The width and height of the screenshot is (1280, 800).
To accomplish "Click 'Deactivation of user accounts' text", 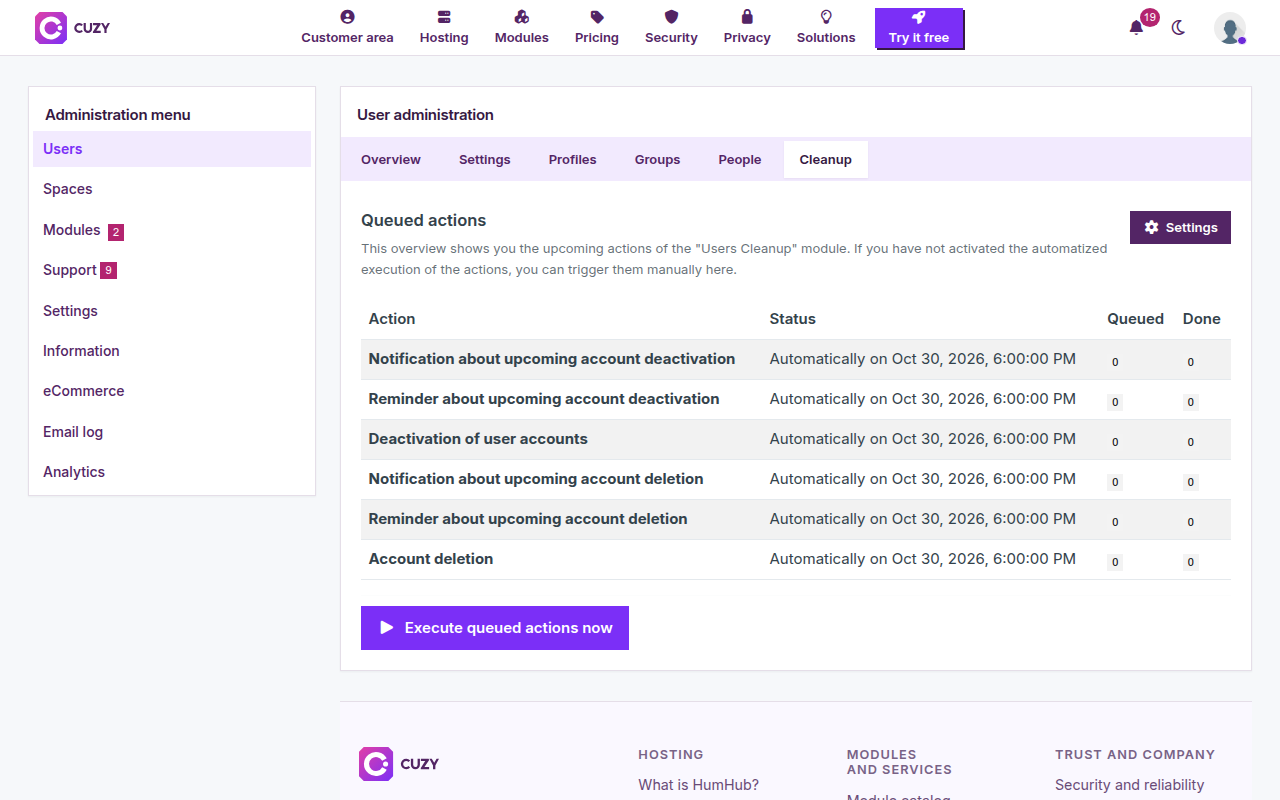I will pyautogui.click(x=478, y=439).
